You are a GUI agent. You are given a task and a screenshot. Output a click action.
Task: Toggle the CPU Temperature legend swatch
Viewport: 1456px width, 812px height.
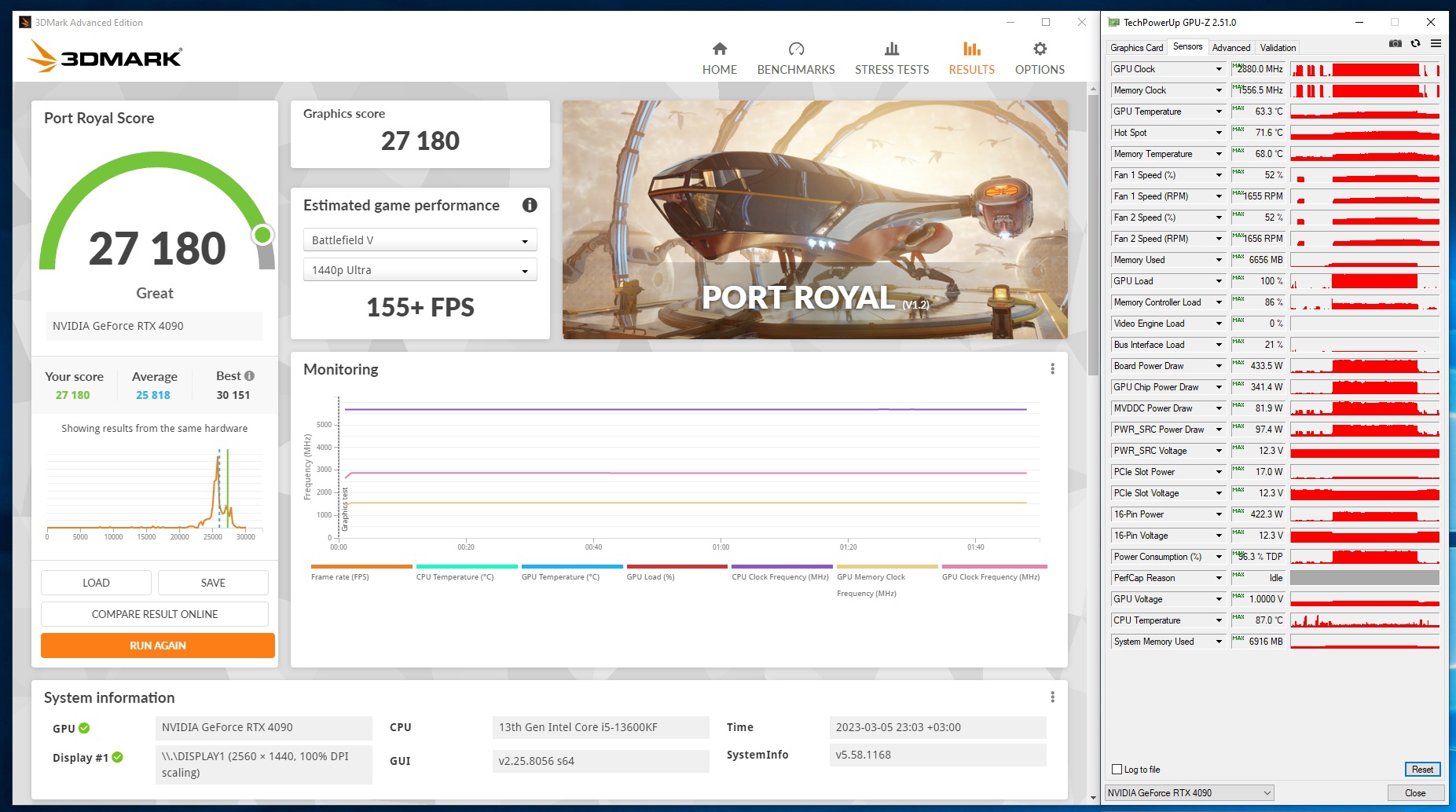click(x=467, y=566)
